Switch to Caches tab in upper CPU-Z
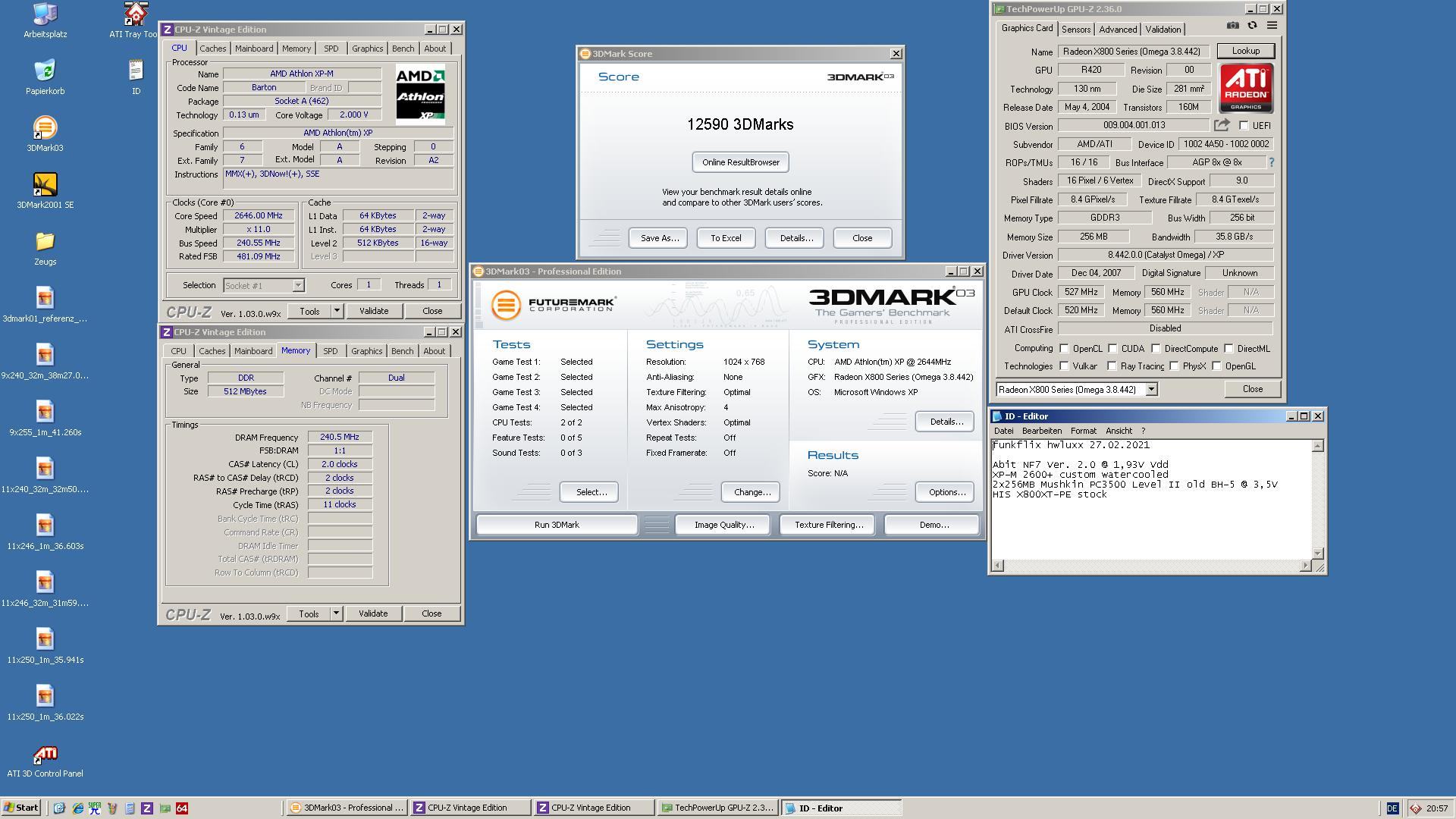The width and height of the screenshot is (1456, 819). pyautogui.click(x=212, y=49)
